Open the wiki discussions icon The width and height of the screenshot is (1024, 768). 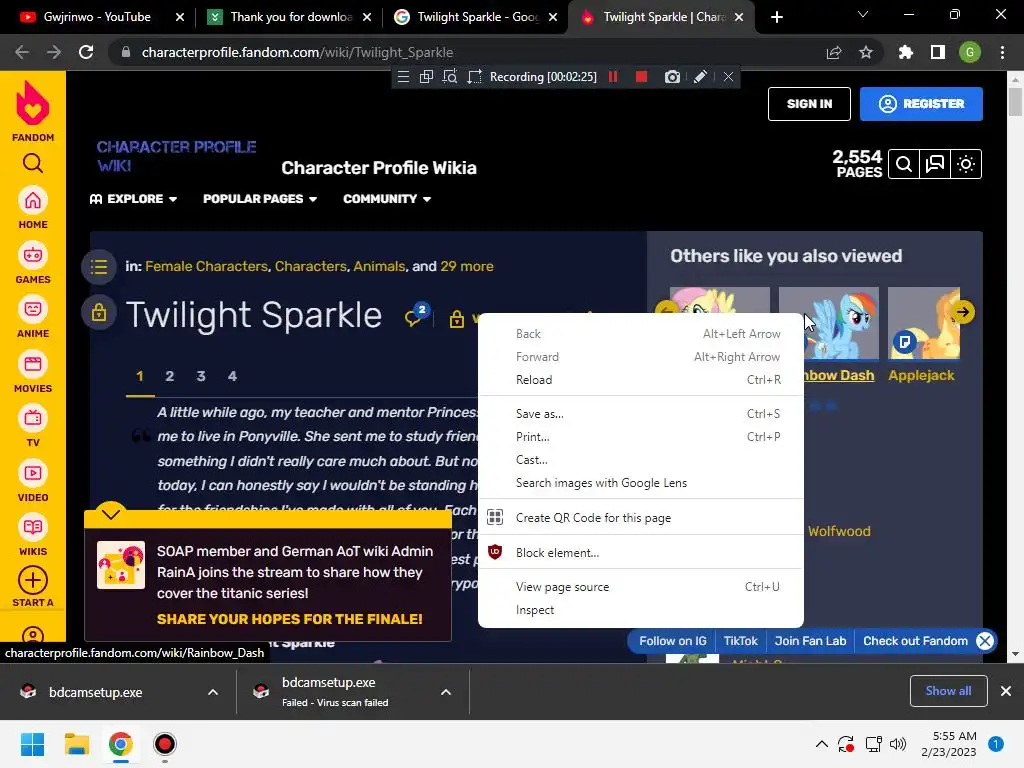935,164
